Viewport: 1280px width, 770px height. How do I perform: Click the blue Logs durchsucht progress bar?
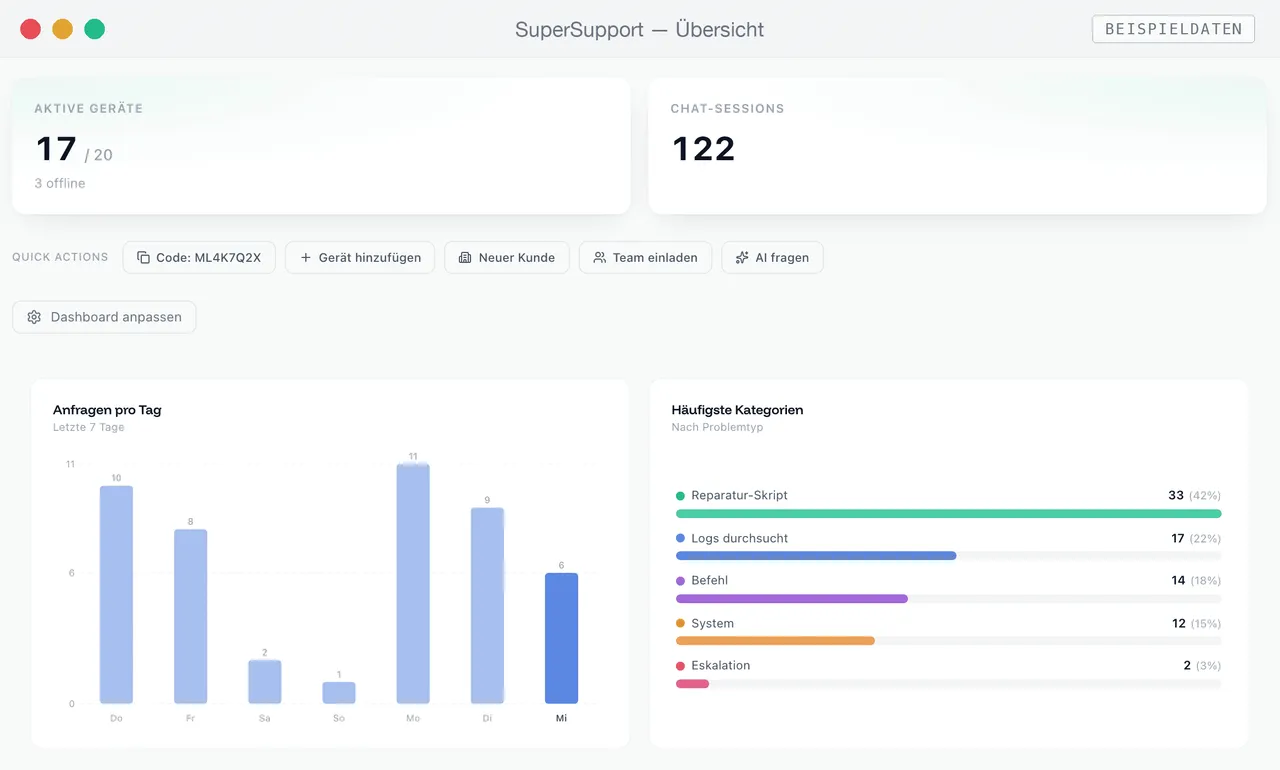coord(816,556)
